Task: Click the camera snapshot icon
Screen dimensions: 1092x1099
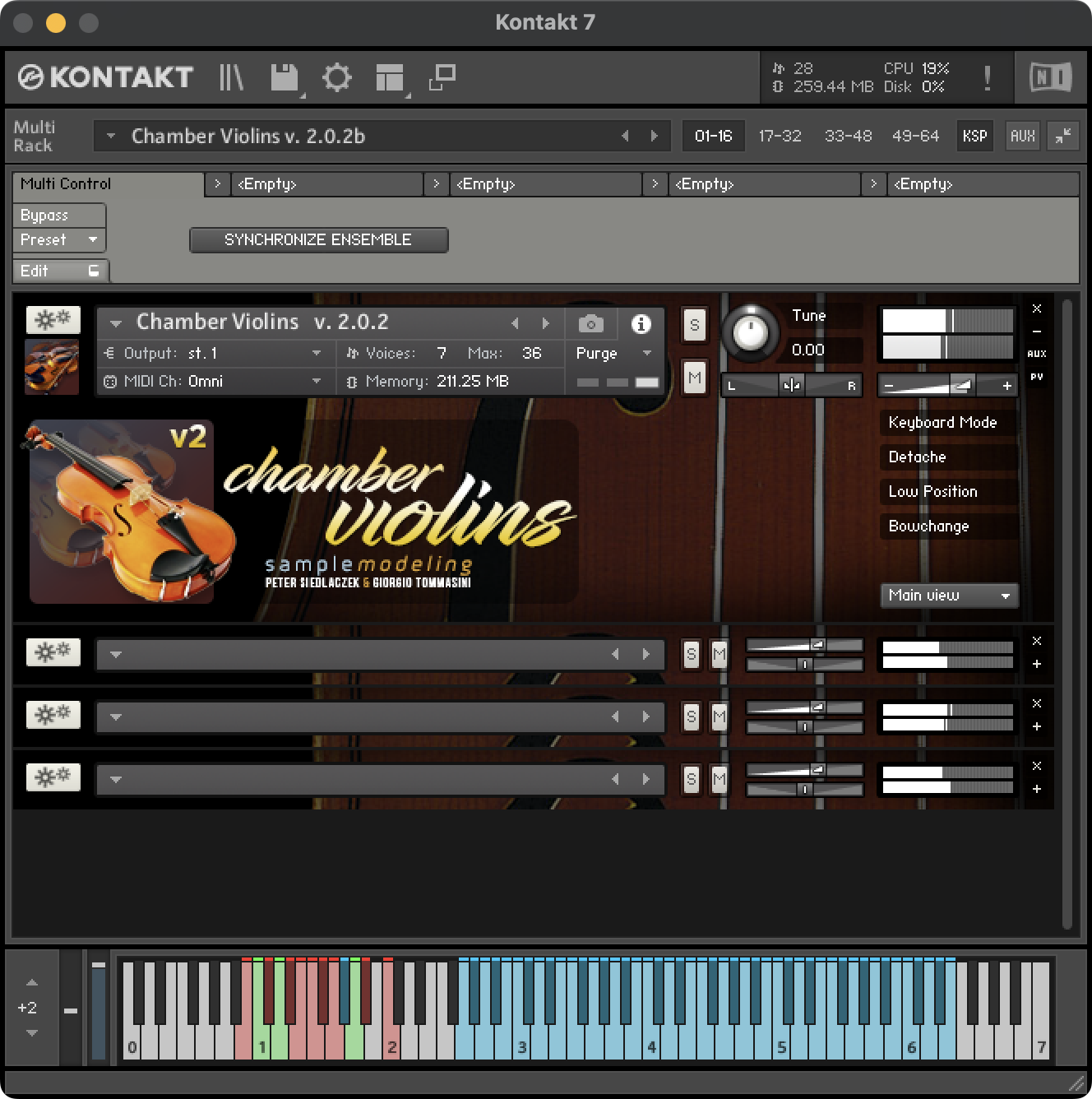Action: pyautogui.click(x=590, y=323)
